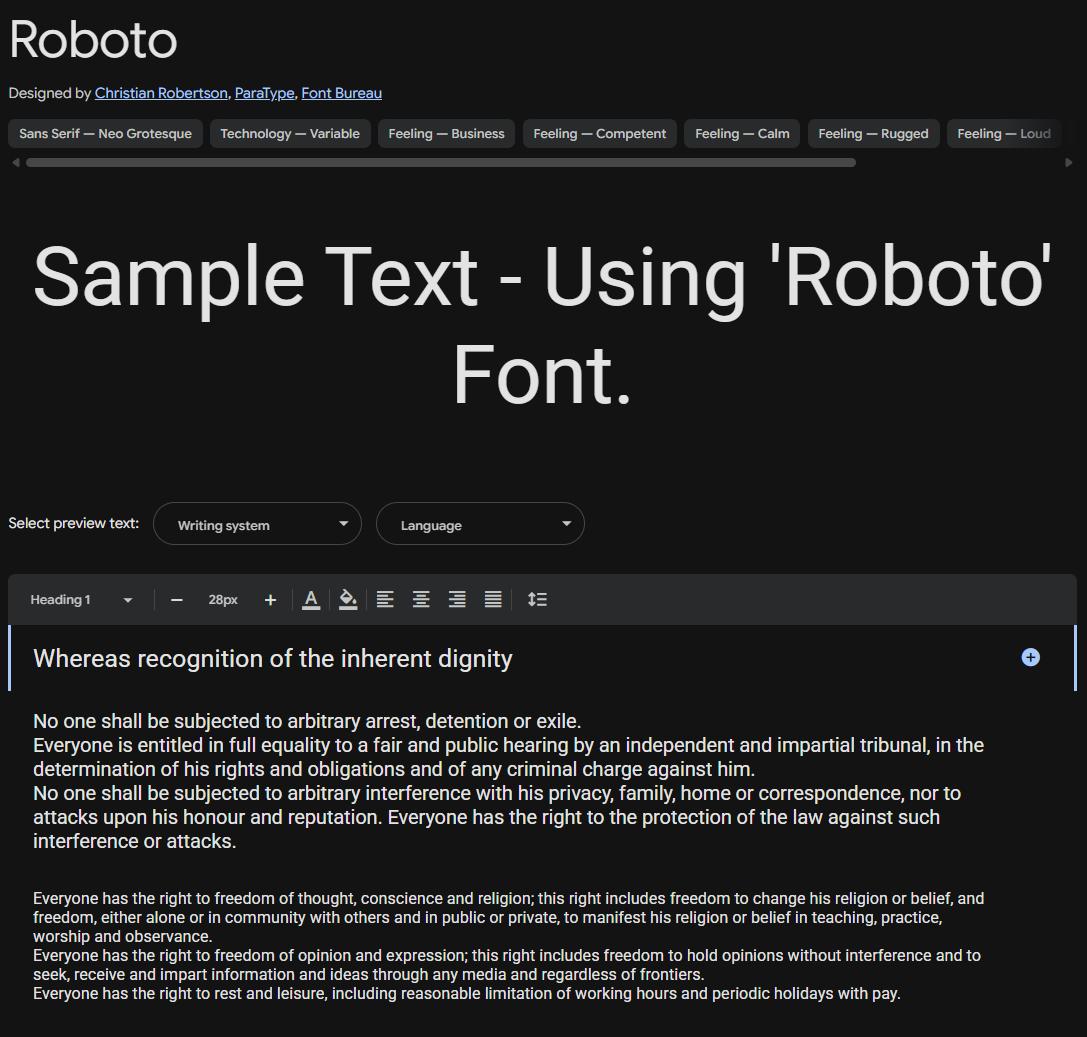This screenshot has width=1087, height=1037.
Task: Click paragraph starting 'Everyone has the right to freedom of thought'
Action: pyautogui.click(x=508, y=946)
